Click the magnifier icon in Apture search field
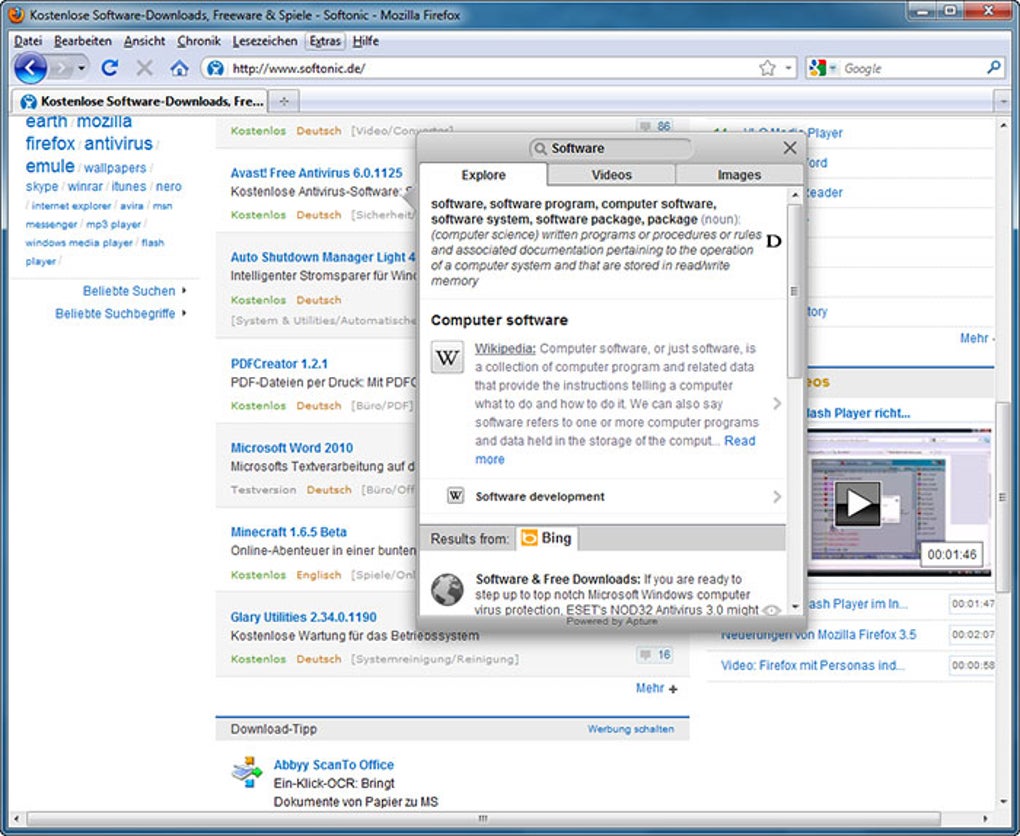 tap(540, 148)
